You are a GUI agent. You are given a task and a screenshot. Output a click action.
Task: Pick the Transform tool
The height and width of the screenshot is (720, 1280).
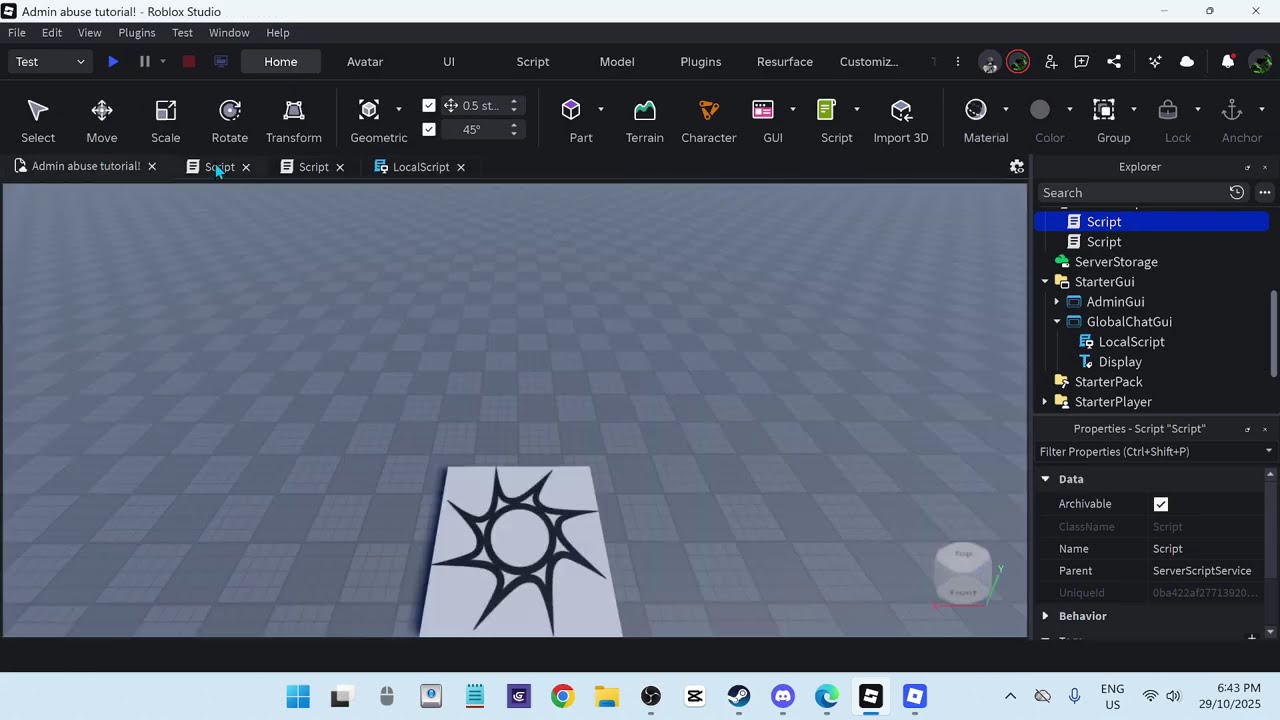click(x=293, y=120)
